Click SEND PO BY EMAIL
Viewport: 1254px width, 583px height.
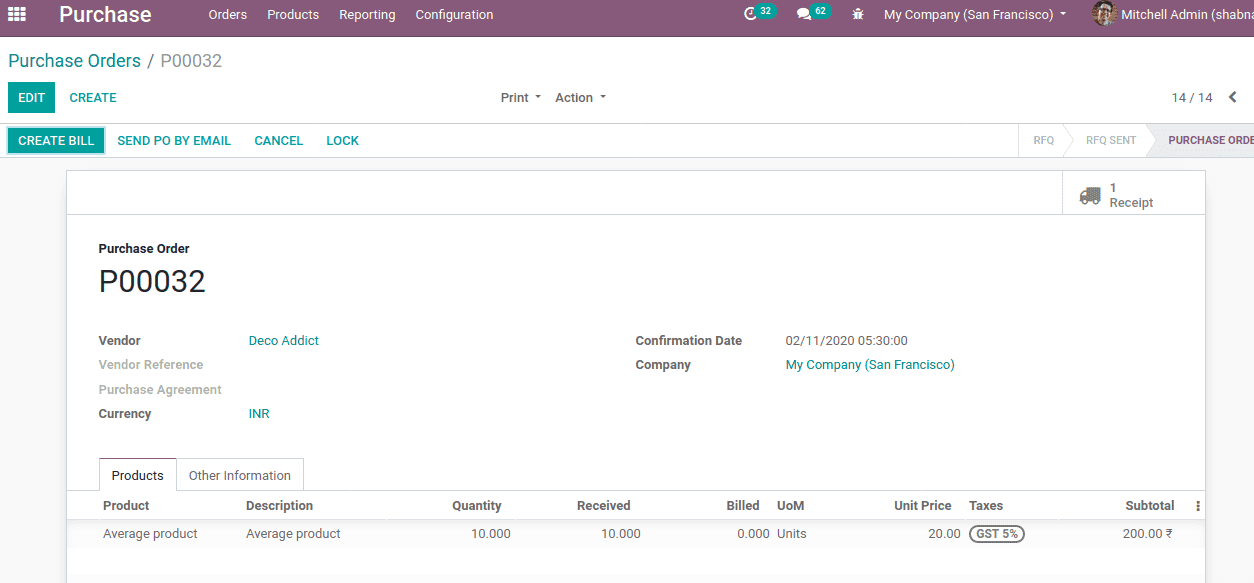click(174, 141)
